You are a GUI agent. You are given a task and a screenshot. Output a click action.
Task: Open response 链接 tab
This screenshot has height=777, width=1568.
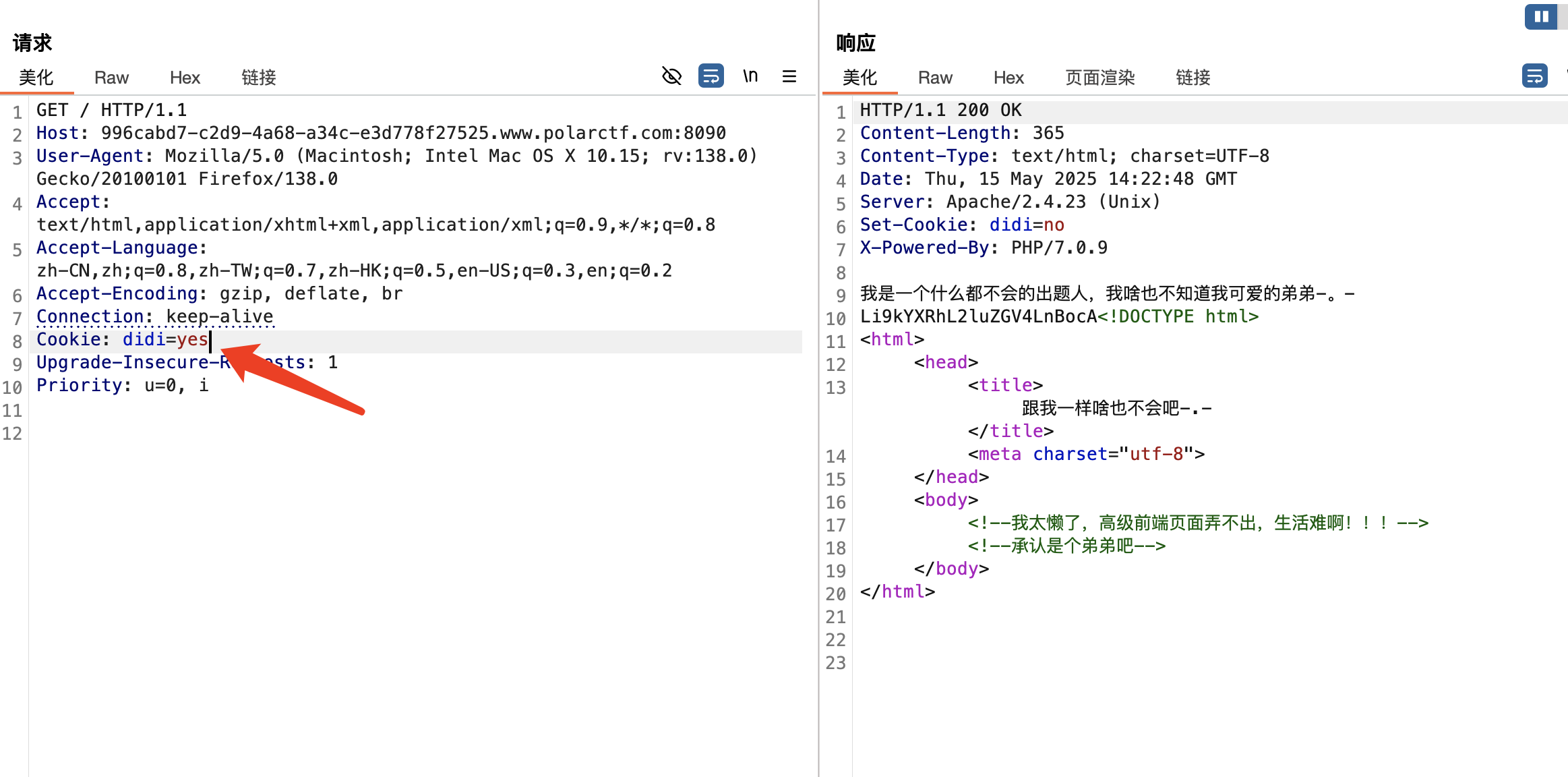pos(1193,78)
